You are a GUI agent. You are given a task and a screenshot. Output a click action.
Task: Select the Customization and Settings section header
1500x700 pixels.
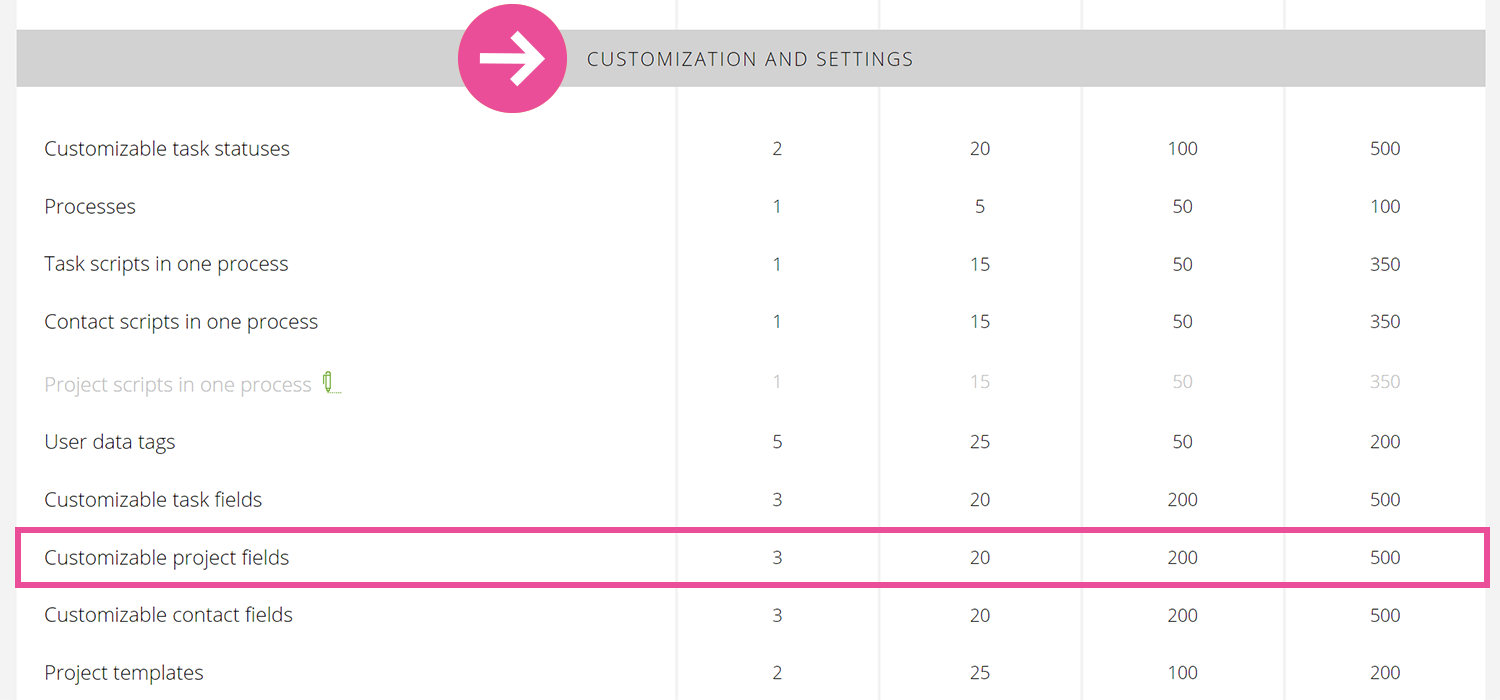tap(750, 59)
